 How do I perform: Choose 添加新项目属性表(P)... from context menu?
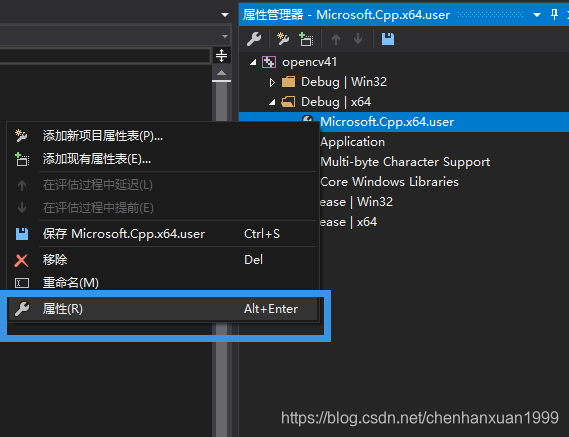coord(162,136)
